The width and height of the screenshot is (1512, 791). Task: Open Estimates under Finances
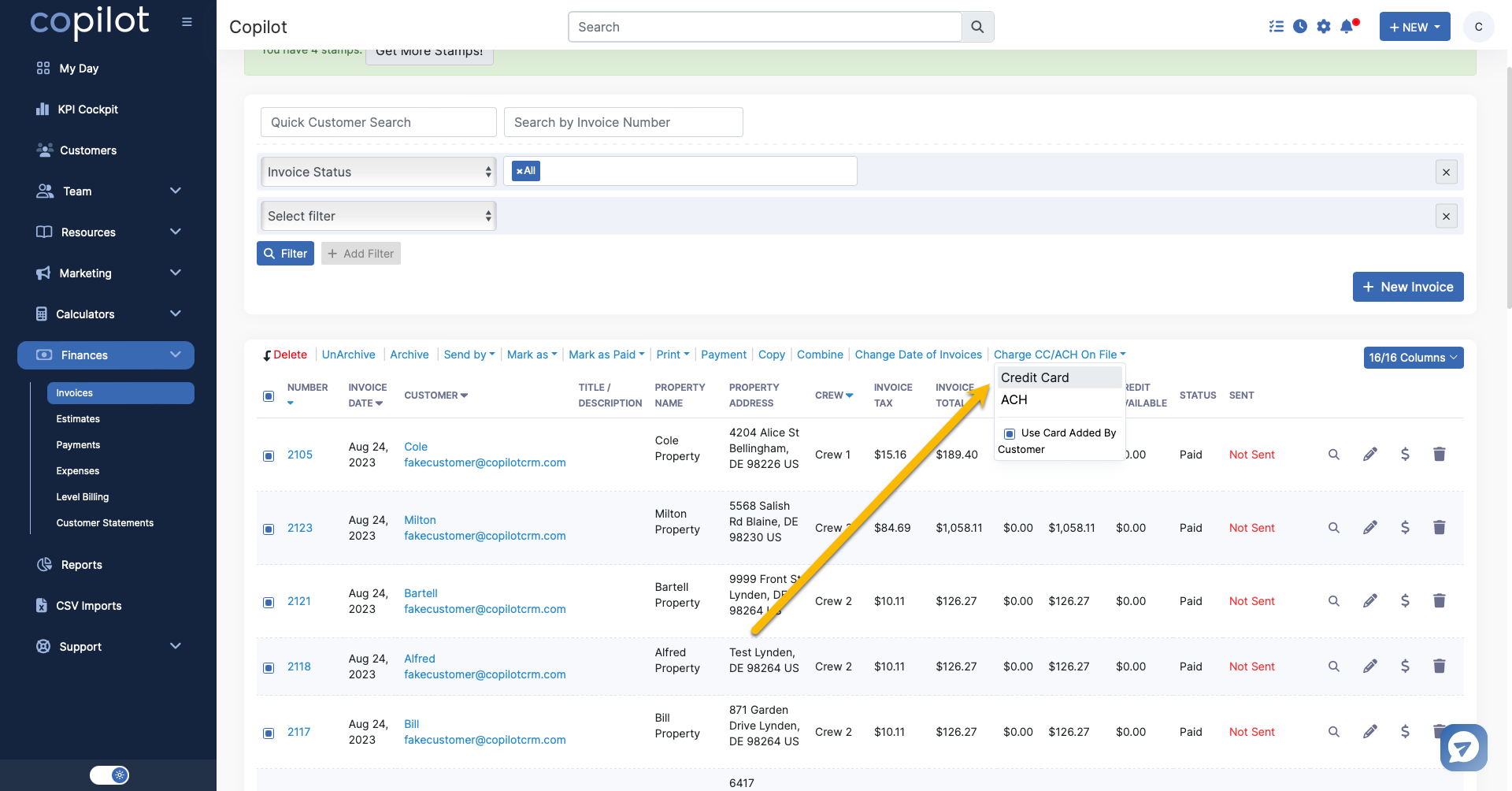tap(78, 419)
